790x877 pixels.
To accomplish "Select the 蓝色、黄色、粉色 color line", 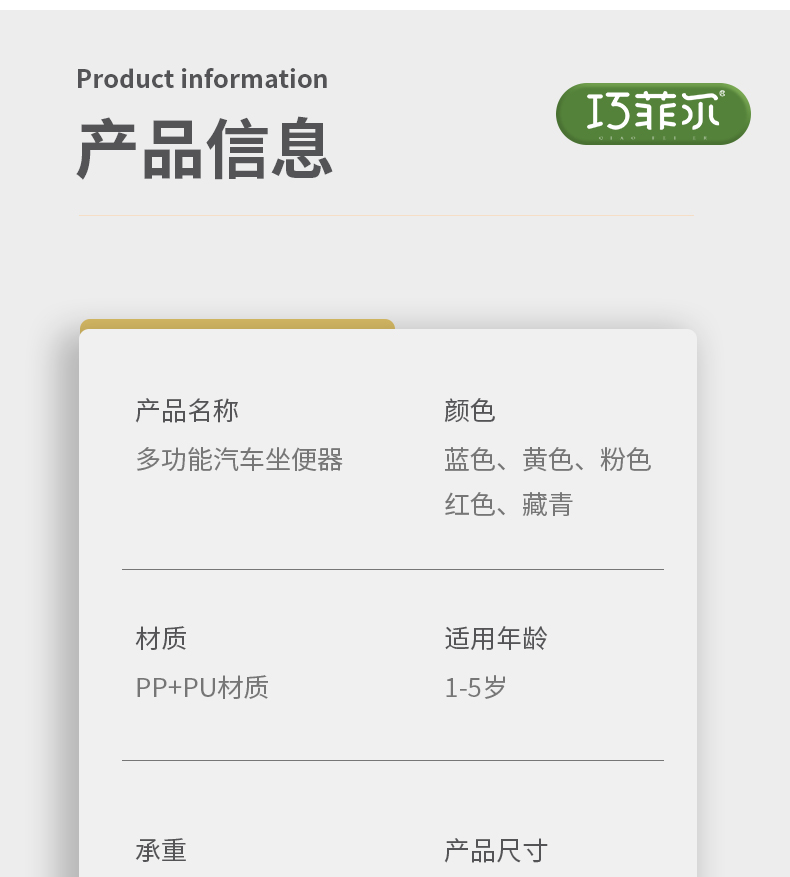I will pyautogui.click(x=548, y=460).
